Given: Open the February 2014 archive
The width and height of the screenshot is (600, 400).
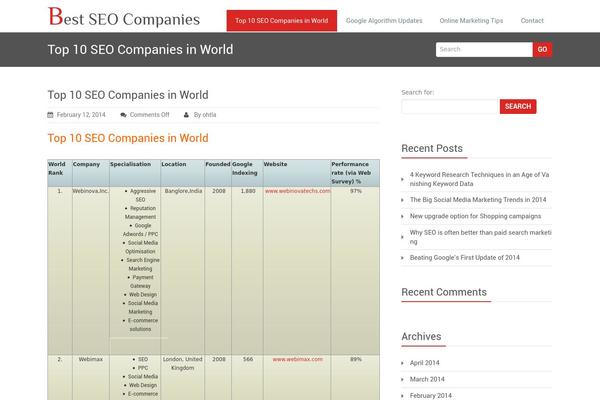Looking at the screenshot, I should pyautogui.click(x=430, y=396).
